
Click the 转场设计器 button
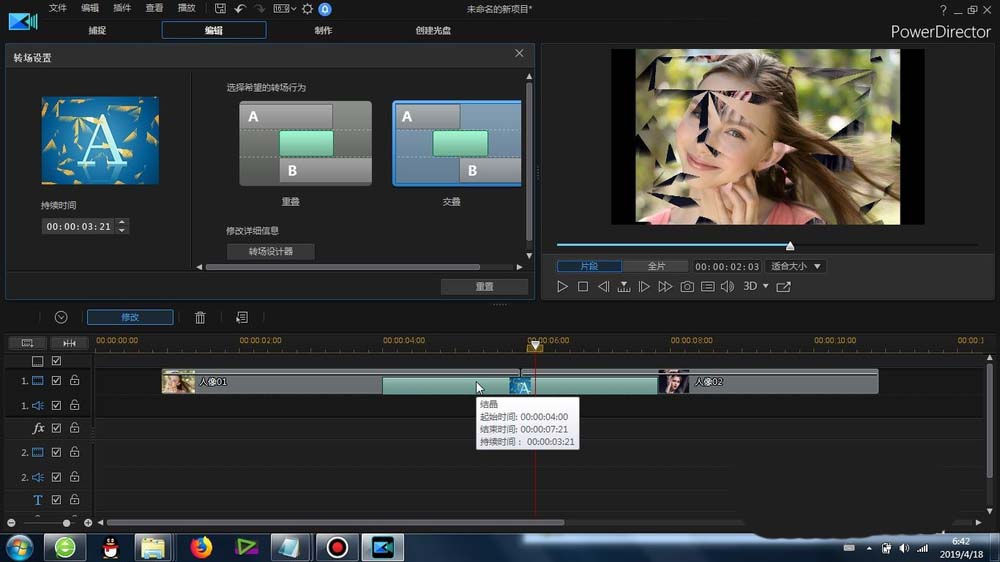270,251
